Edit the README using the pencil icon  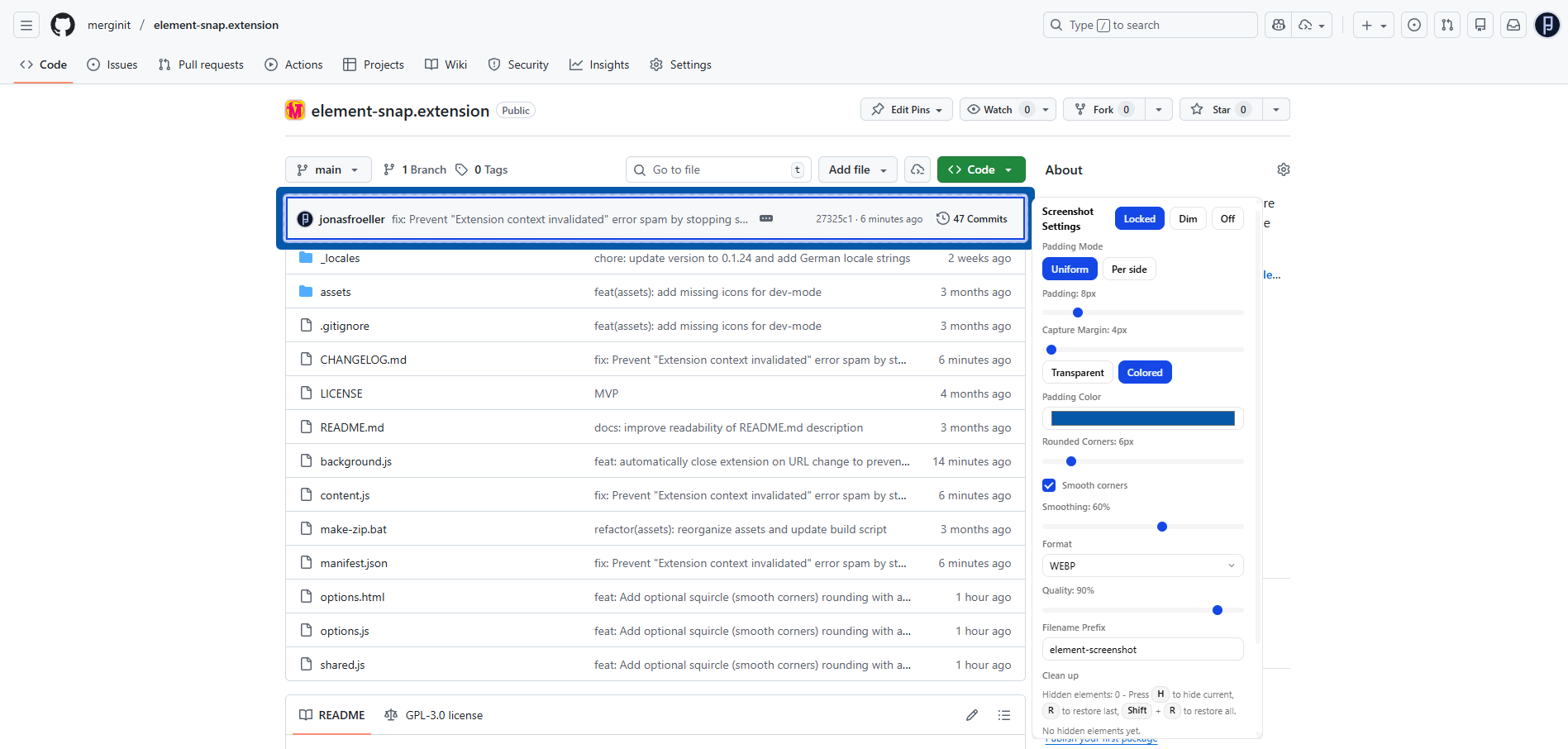[x=971, y=714]
